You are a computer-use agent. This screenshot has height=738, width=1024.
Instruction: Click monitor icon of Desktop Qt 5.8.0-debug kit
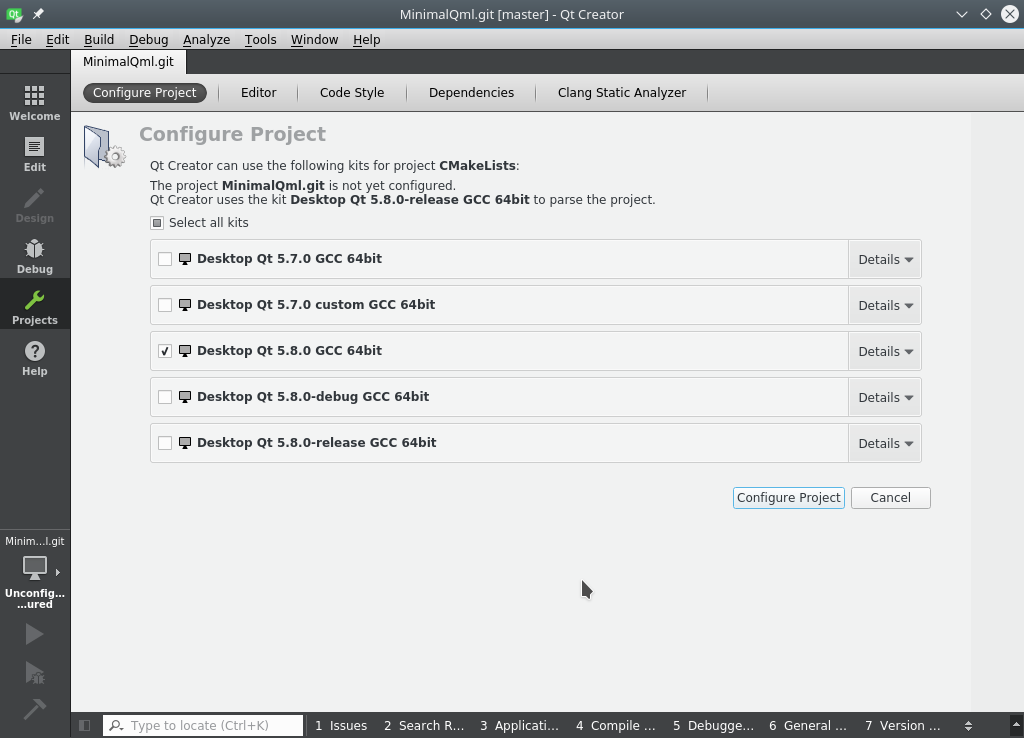point(185,397)
